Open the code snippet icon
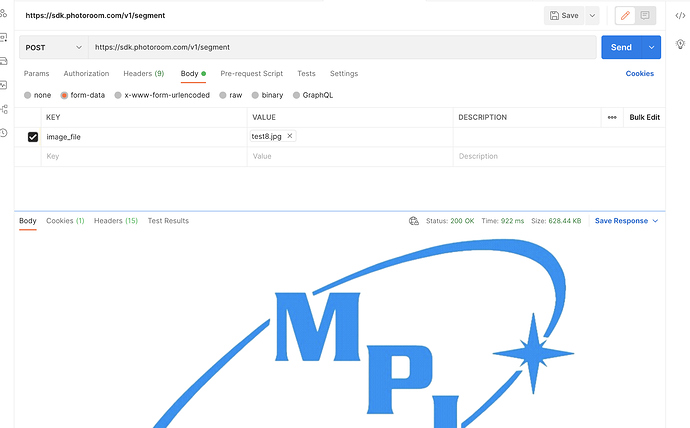690x428 pixels. [x=680, y=15]
